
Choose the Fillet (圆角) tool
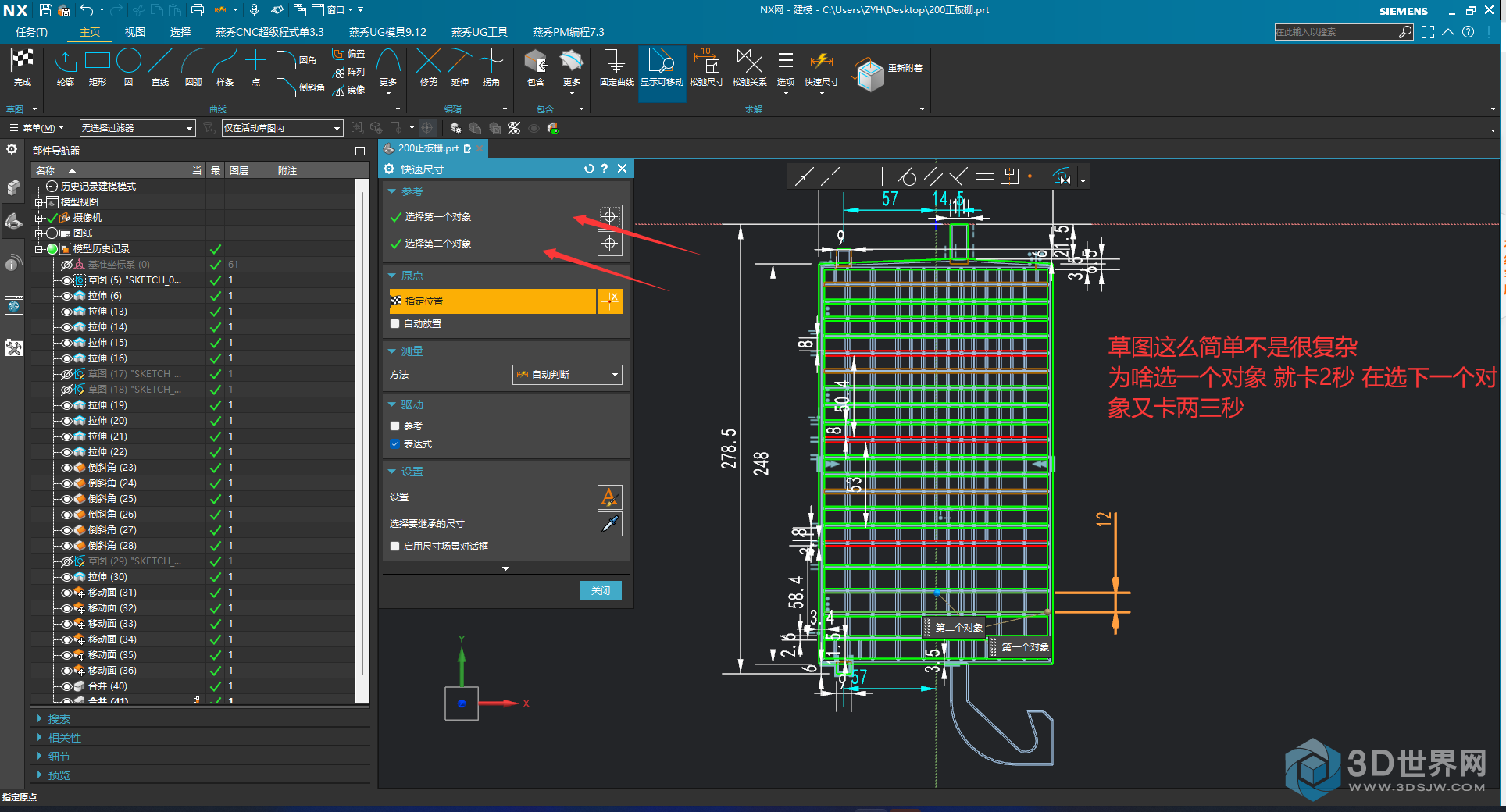click(298, 60)
